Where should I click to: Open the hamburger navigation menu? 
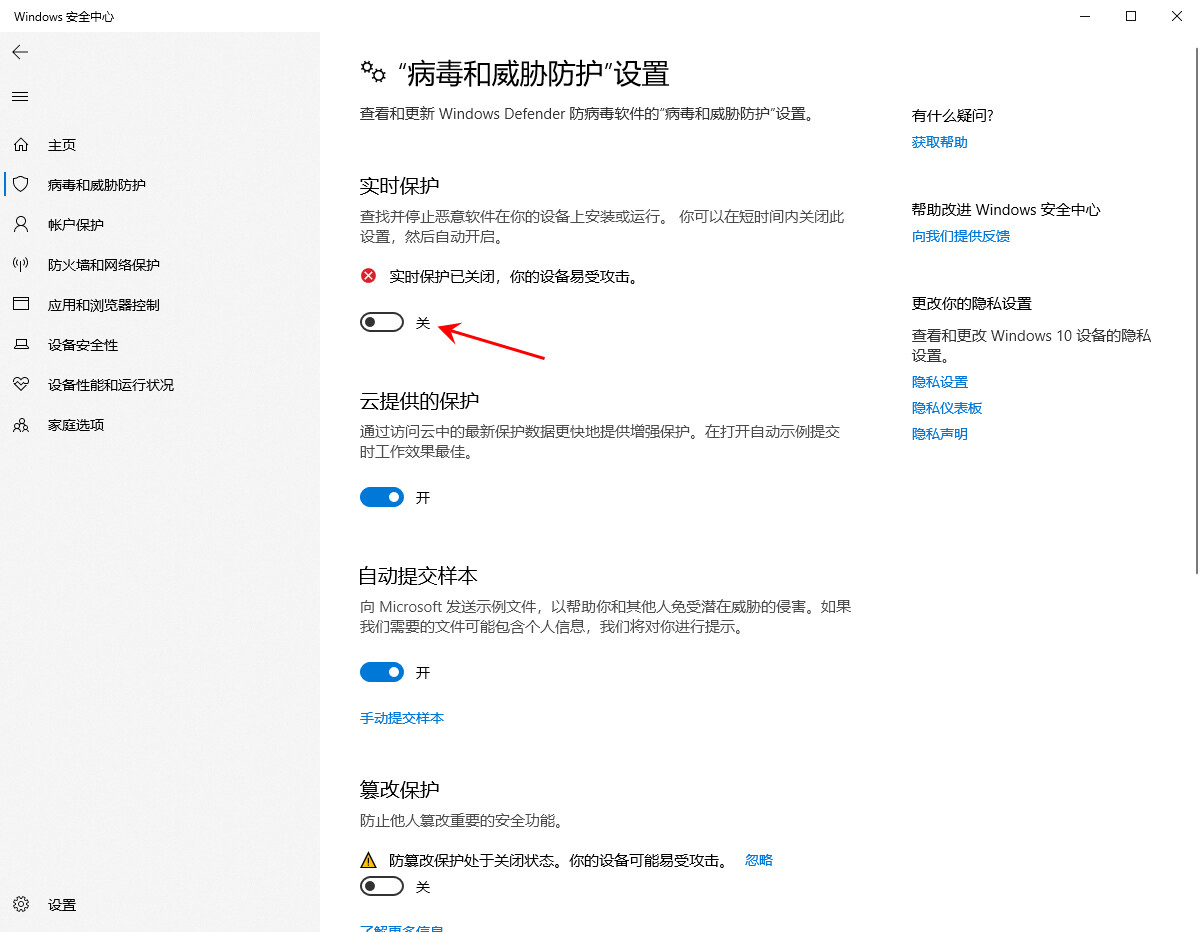20,97
